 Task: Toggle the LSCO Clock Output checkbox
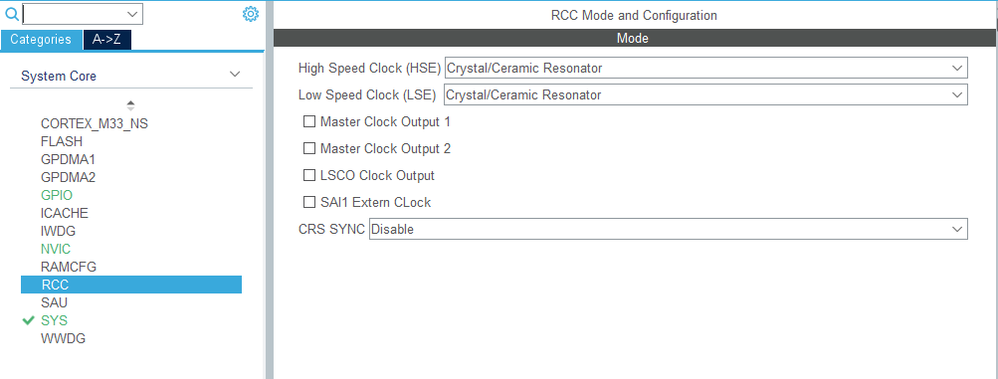[x=309, y=175]
